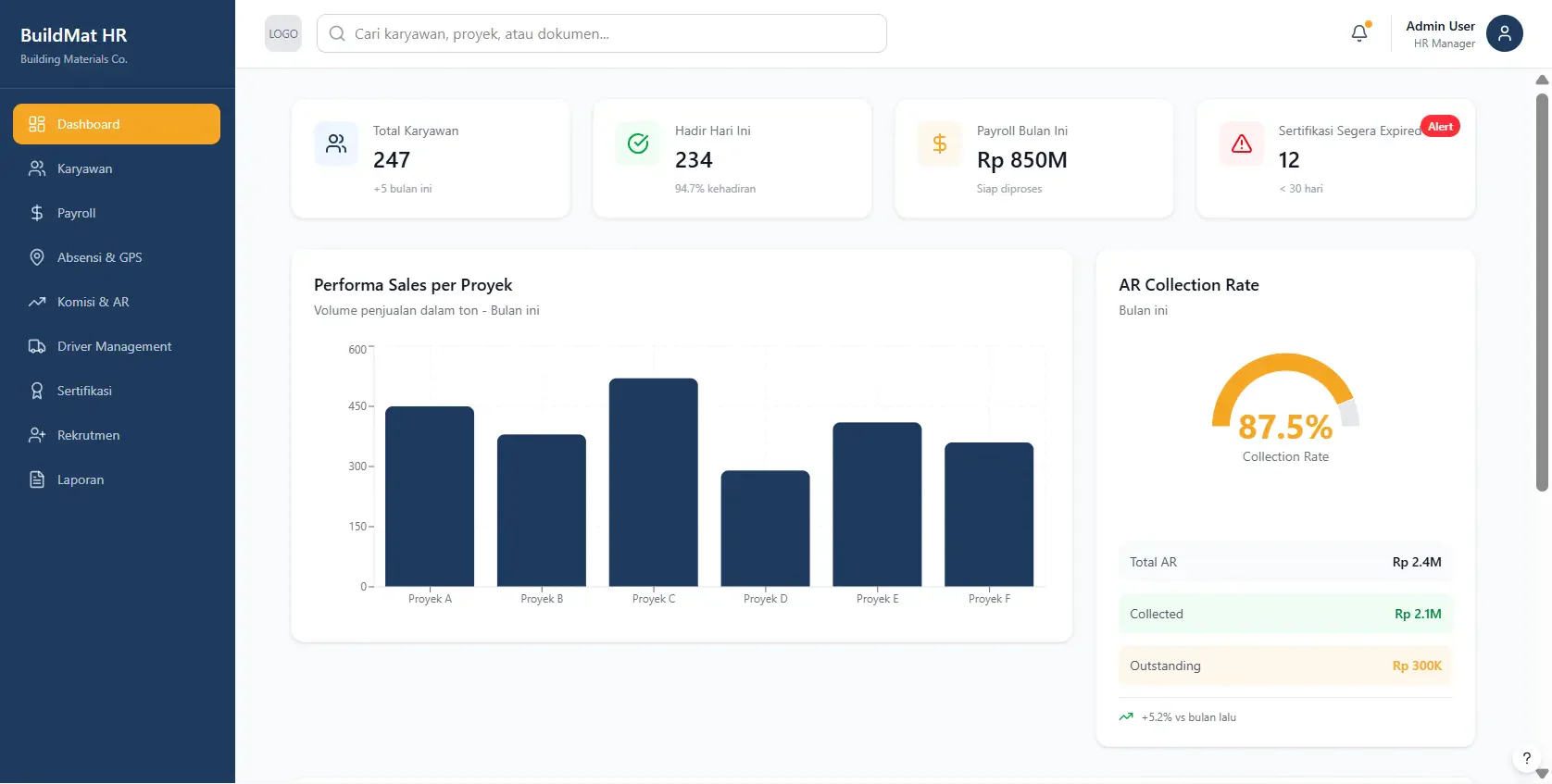Click the Laporan document icon
Viewport: 1552px width, 784px height.
(x=37, y=479)
